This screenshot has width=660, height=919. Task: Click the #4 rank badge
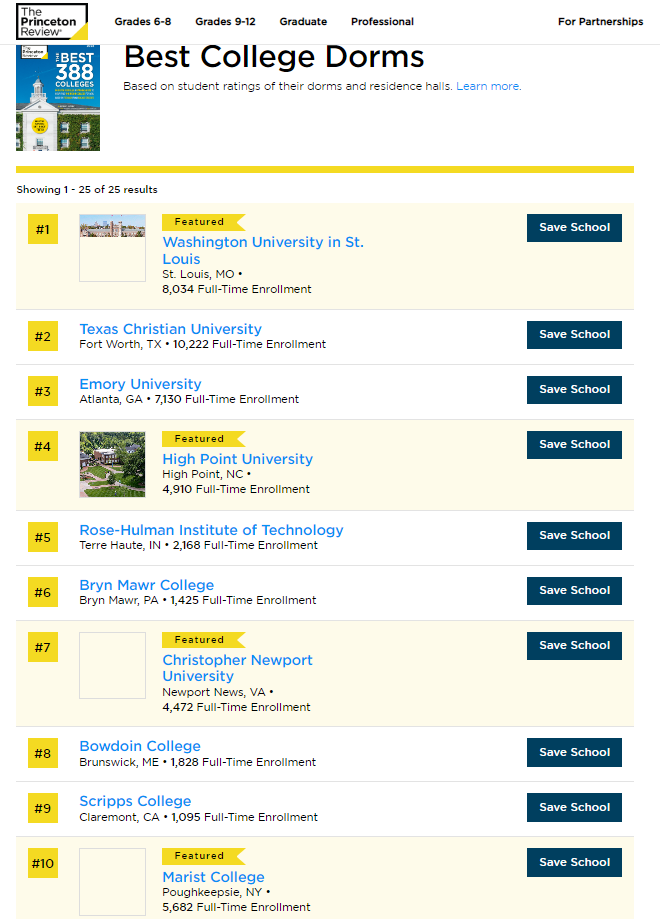coord(43,446)
